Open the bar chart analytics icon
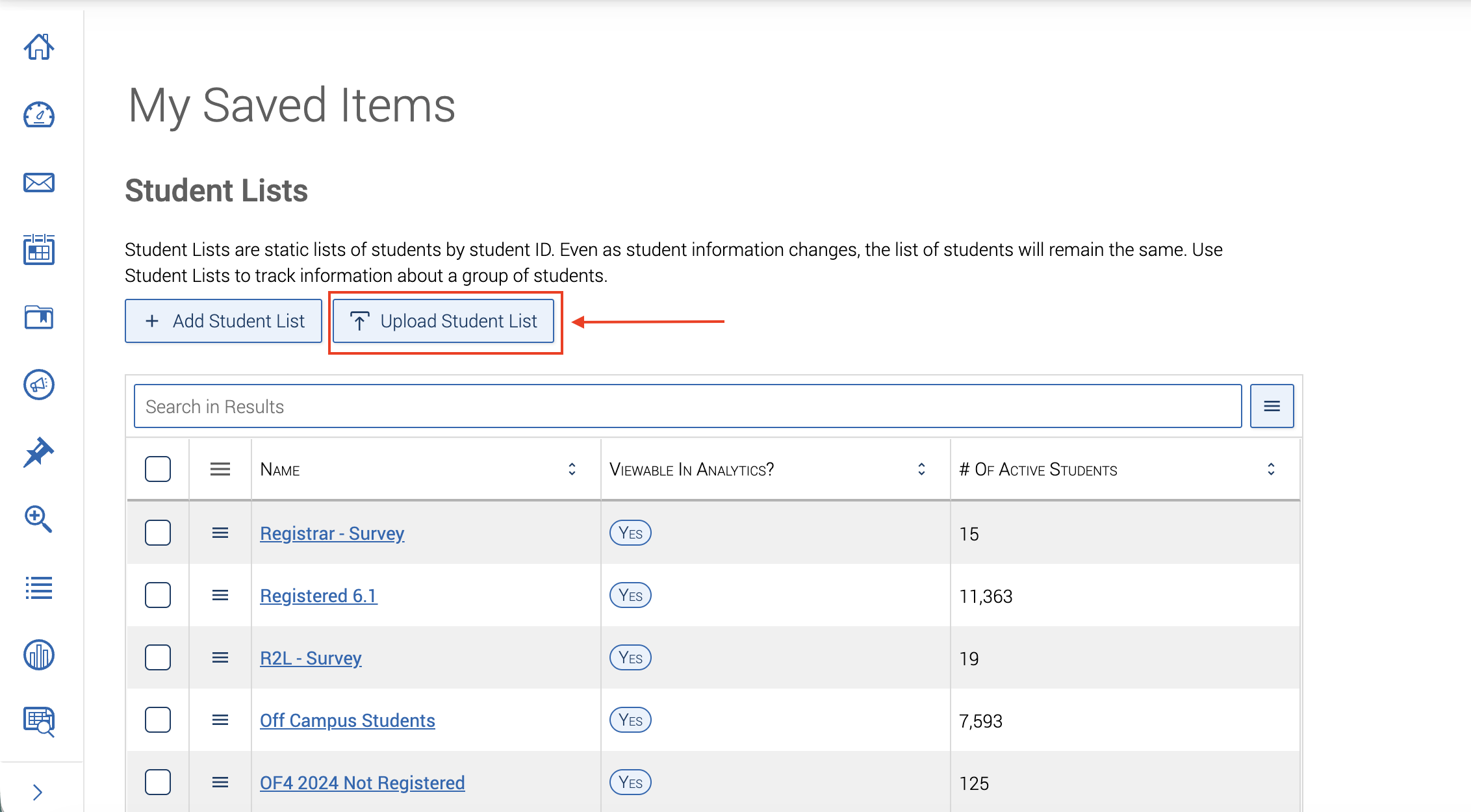The image size is (1471, 812). [39, 655]
